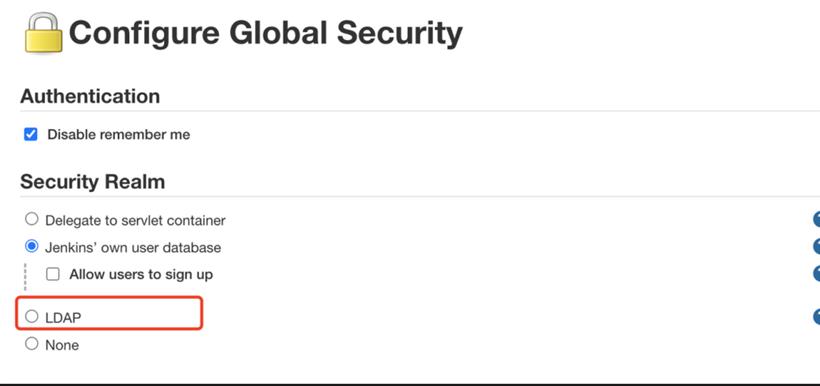This screenshot has height=386, width=820.
Task: Open help for Jenkins' own user database
Action: (816, 246)
